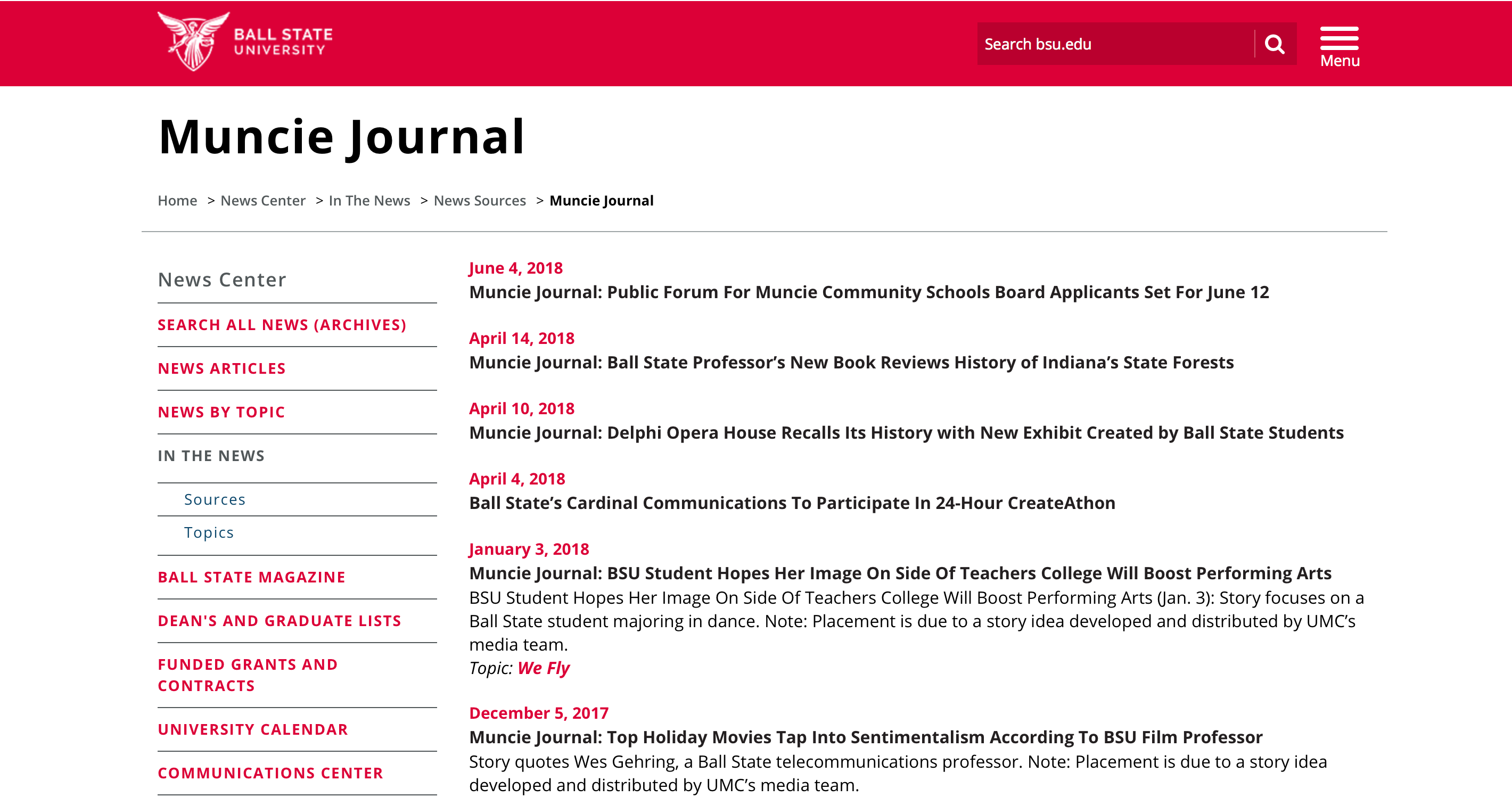This screenshot has width=1512, height=805.
Task: Open the Delphi Opera House article
Action: click(906, 433)
